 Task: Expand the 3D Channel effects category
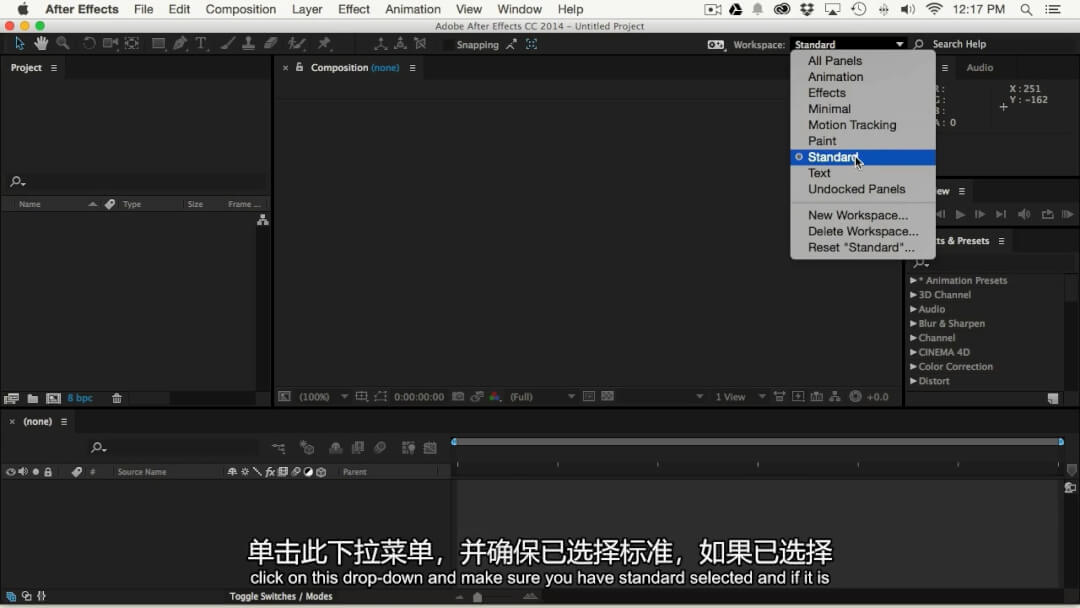coord(913,295)
